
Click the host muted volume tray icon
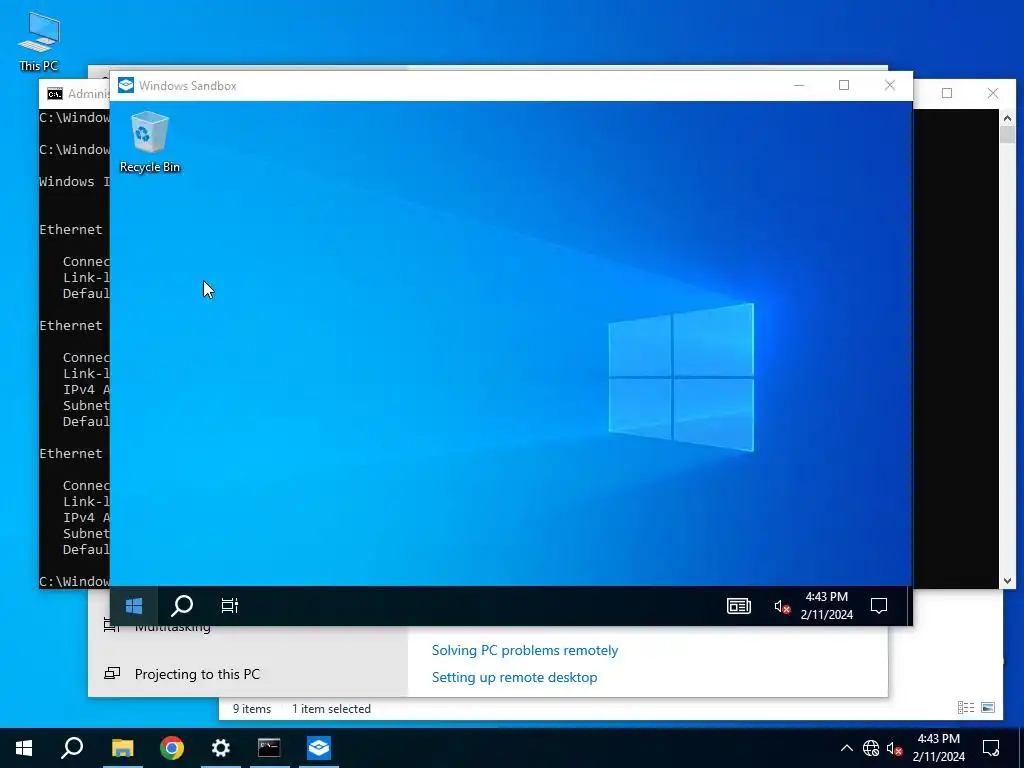point(895,748)
